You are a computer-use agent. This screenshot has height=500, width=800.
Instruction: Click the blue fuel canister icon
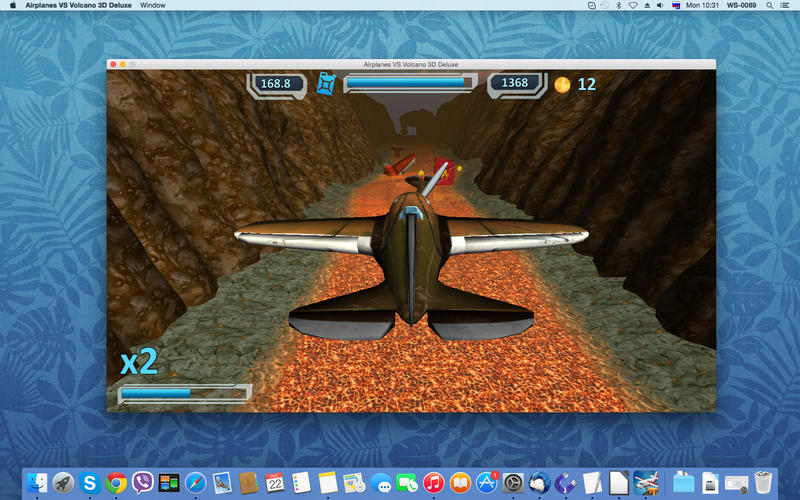[x=326, y=84]
